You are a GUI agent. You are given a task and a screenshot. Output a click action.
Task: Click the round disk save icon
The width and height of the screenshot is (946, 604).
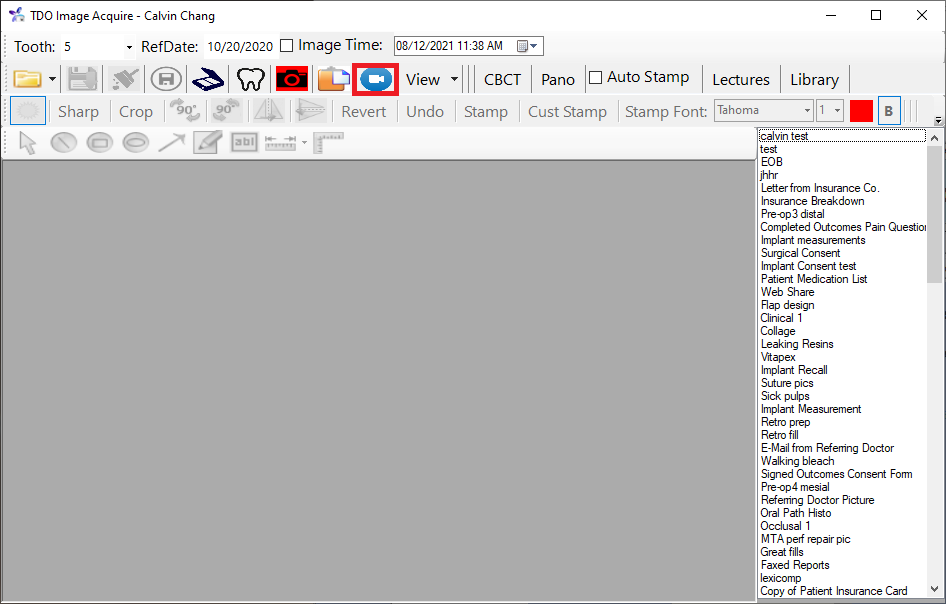click(x=166, y=79)
